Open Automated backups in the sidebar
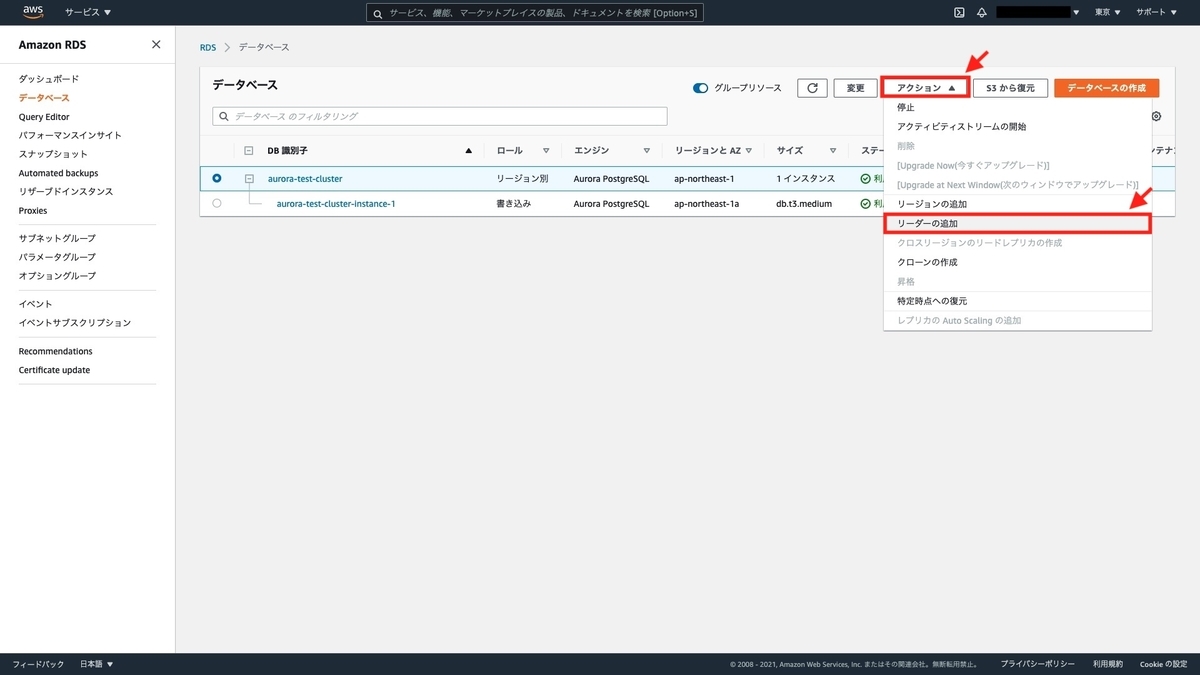 click(x=58, y=173)
